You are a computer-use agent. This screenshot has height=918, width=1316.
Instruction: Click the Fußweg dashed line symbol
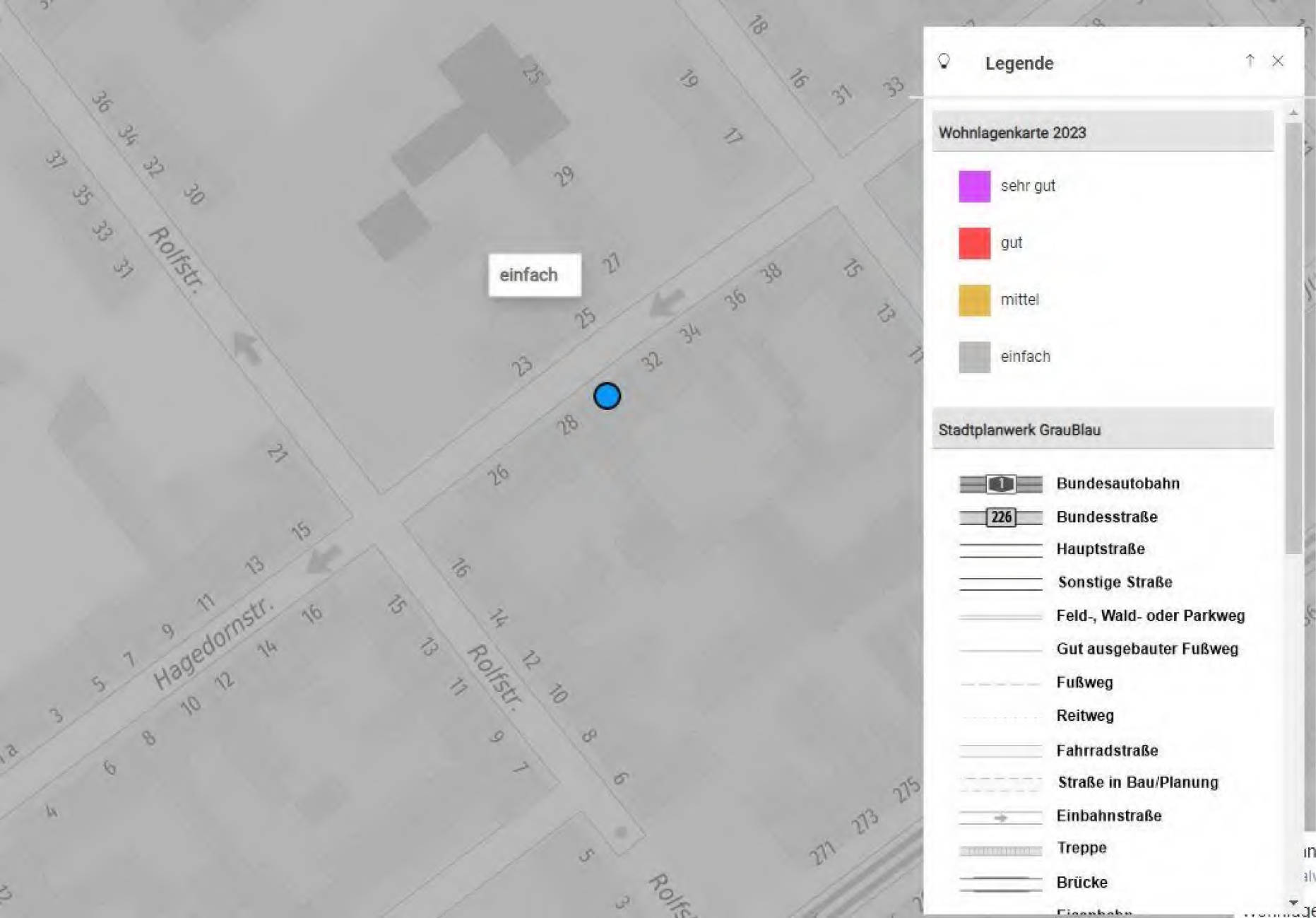coord(1000,683)
